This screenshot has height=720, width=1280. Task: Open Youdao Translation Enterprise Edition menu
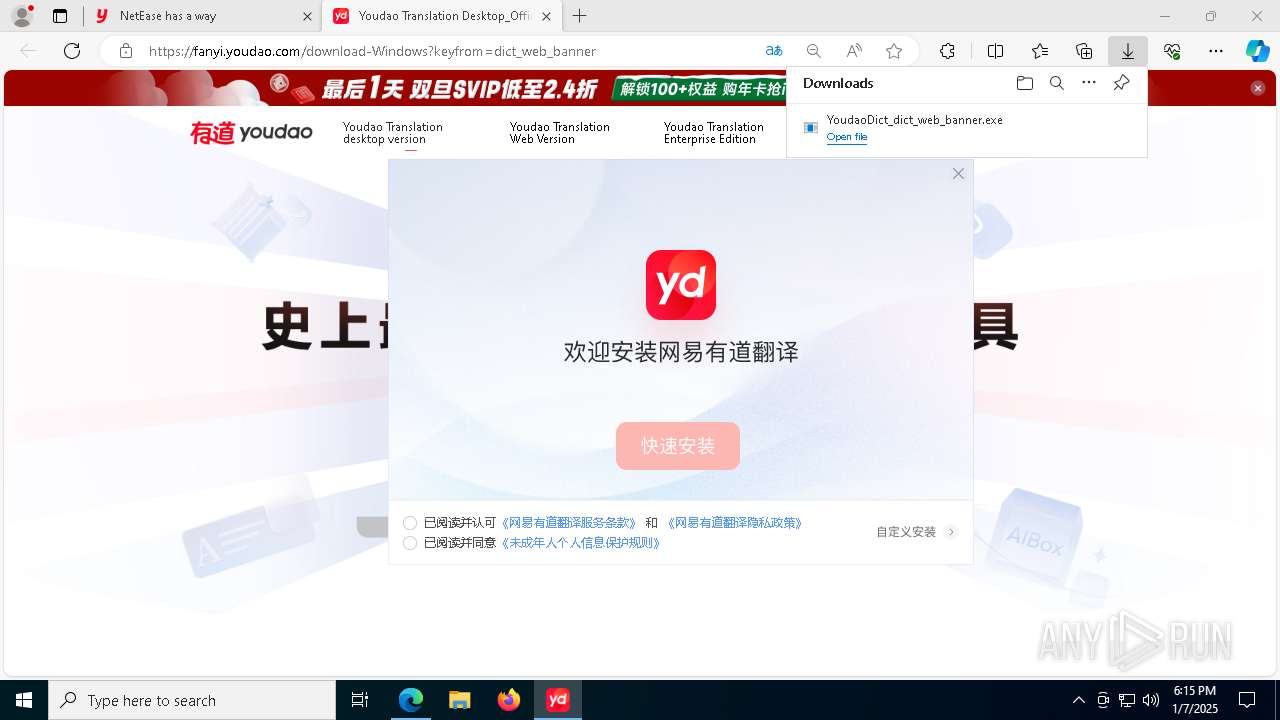tap(714, 133)
